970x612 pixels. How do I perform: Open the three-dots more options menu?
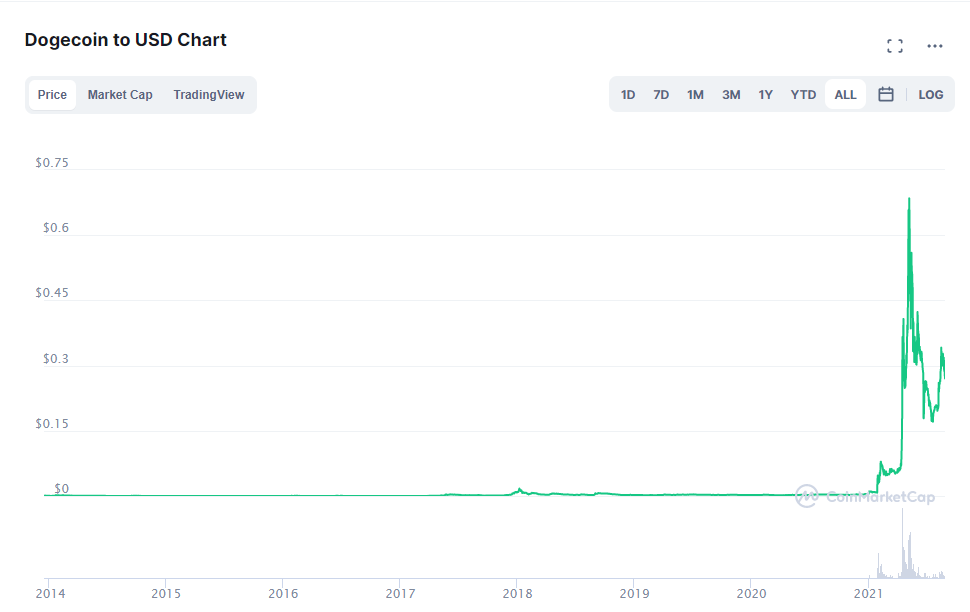pyautogui.click(x=935, y=46)
